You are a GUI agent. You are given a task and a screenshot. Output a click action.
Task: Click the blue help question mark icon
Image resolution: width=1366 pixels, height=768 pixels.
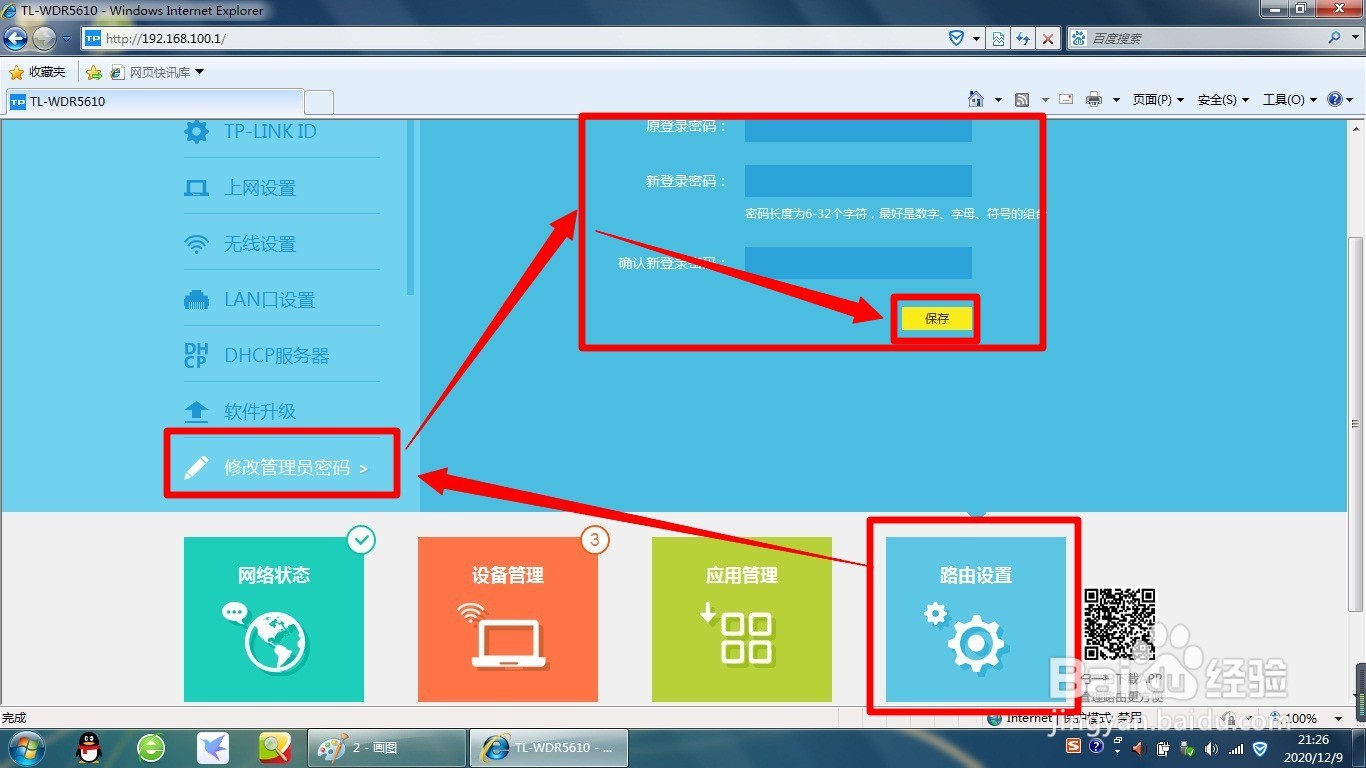[1334, 99]
